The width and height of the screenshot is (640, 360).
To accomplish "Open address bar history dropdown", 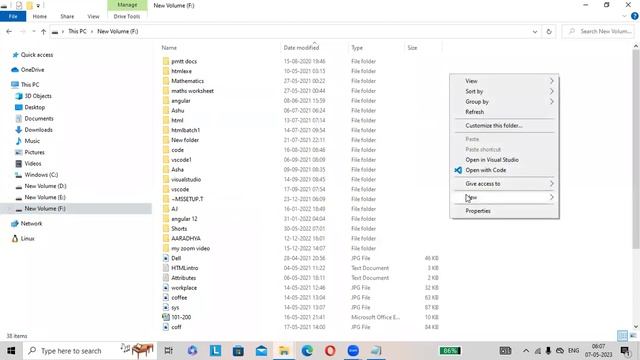I will (x=535, y=31).
